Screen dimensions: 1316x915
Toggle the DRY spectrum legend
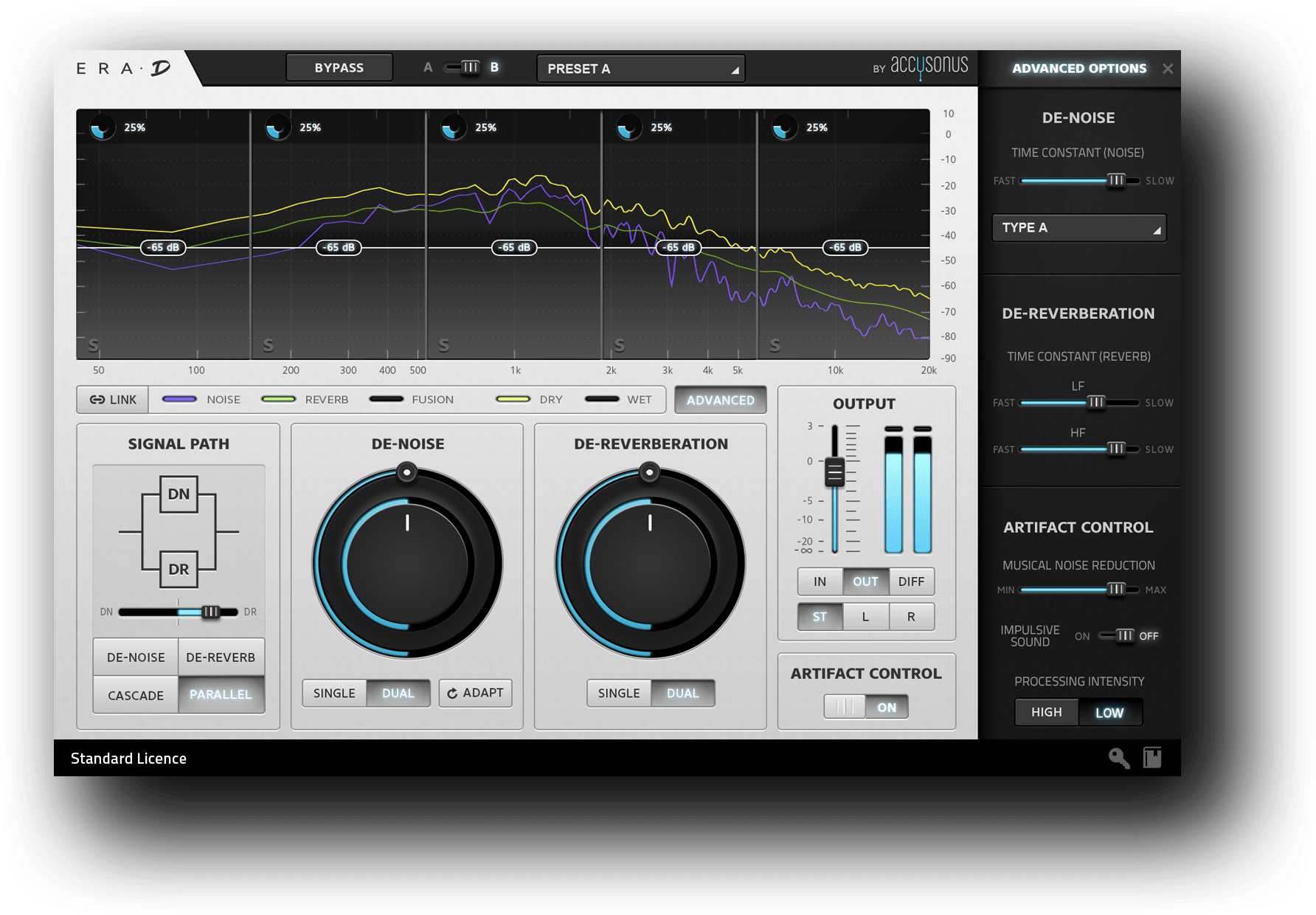[529, 399]
